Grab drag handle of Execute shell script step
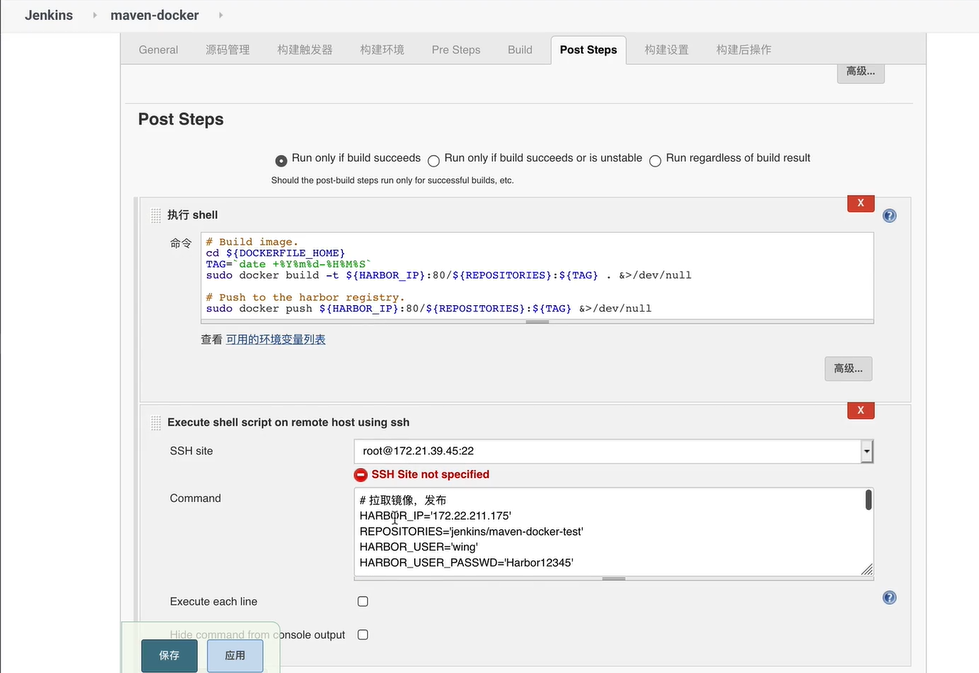The height and width of the screenshot is (673, 979). coord(156,423)
